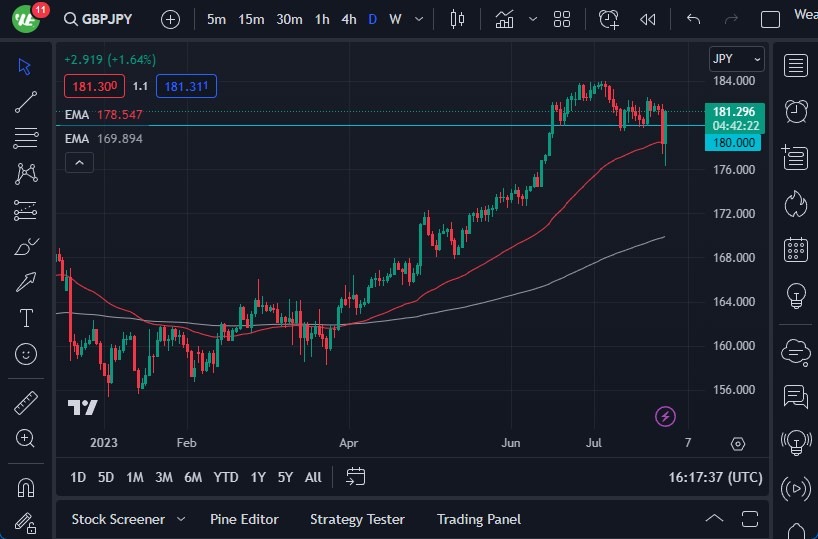Image resolution: width=818 pixels, height=539 pixels.
Task: Open the ideas lightbulb icon
Action: [796, 295]
